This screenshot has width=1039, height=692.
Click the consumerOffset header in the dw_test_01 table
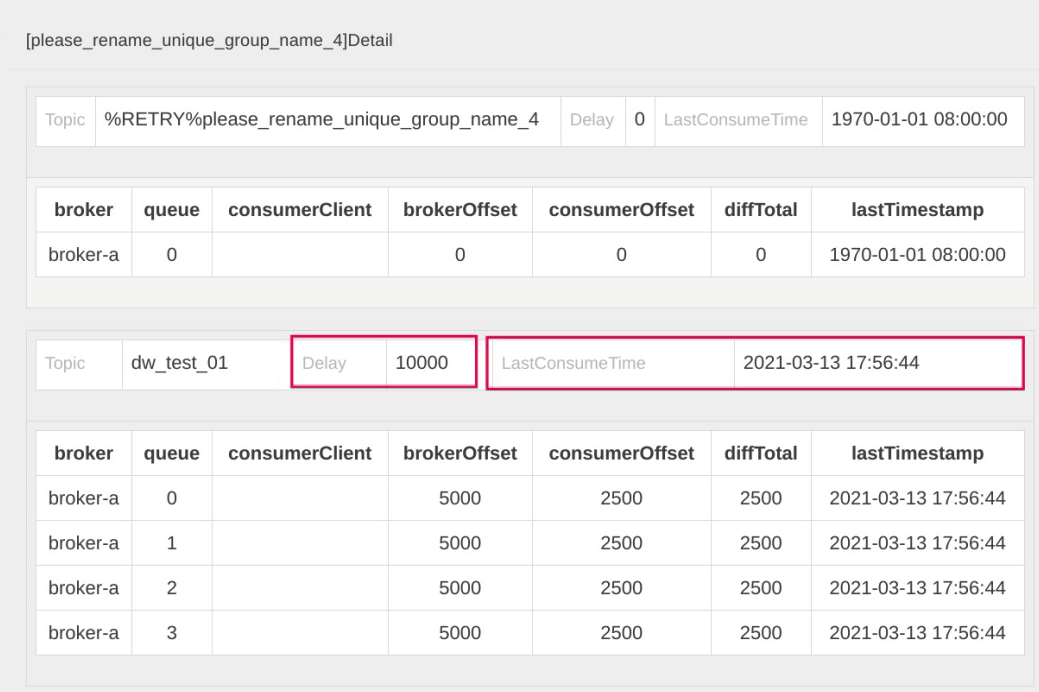pyautogui.click(x=621, y=453)
